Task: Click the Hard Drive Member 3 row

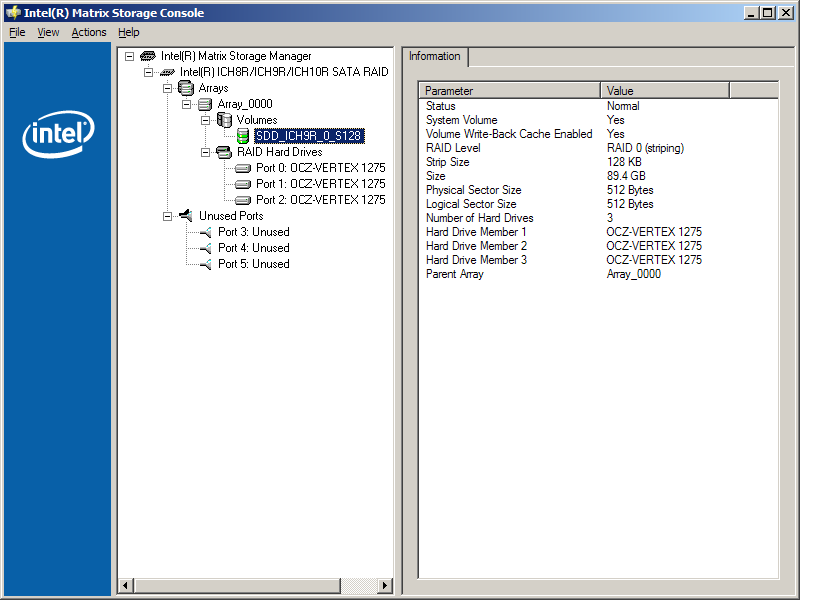Action: [599, 260]
